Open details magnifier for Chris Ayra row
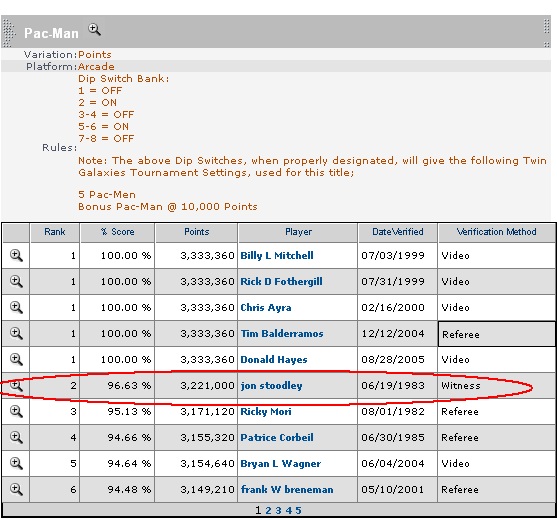 coord(16,307)
